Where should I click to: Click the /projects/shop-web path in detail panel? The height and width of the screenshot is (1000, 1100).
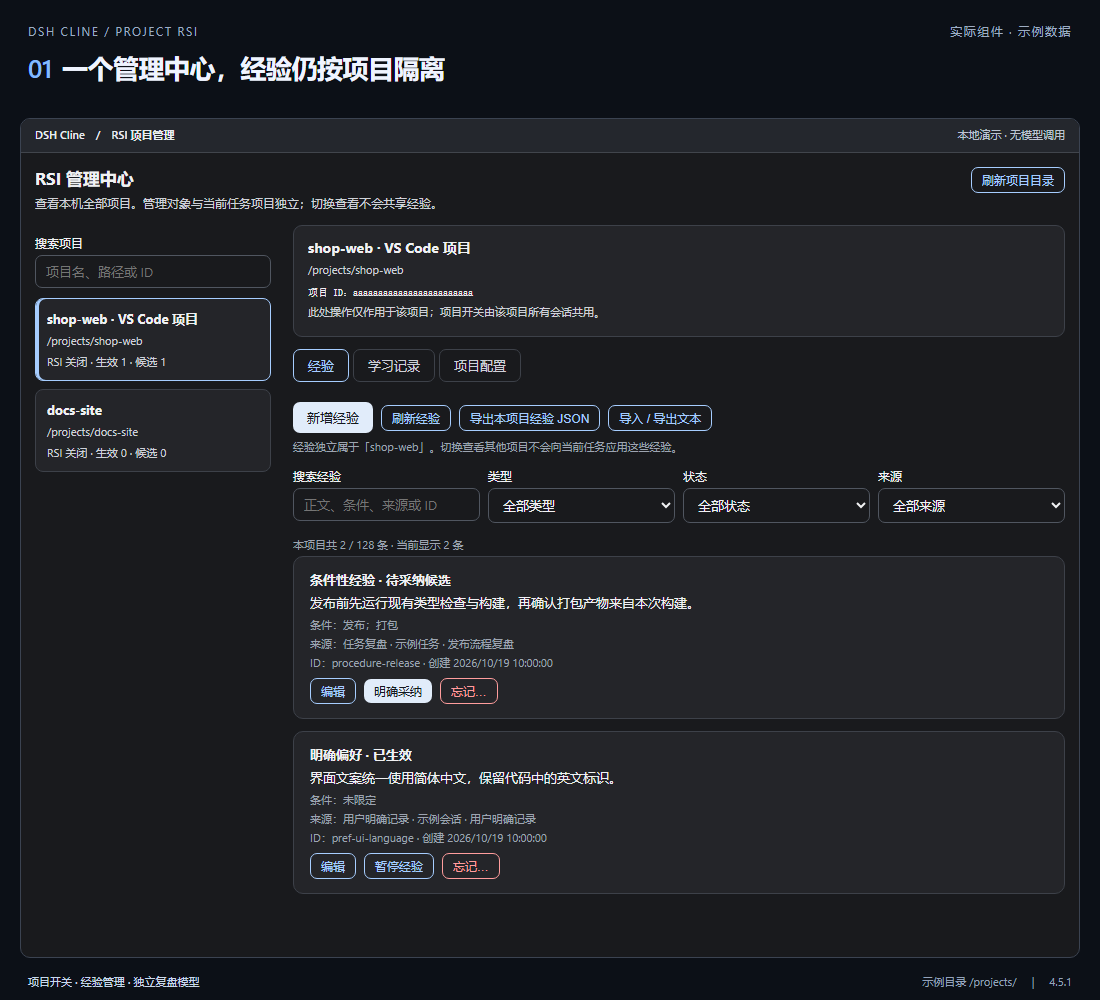click(355, 270)
